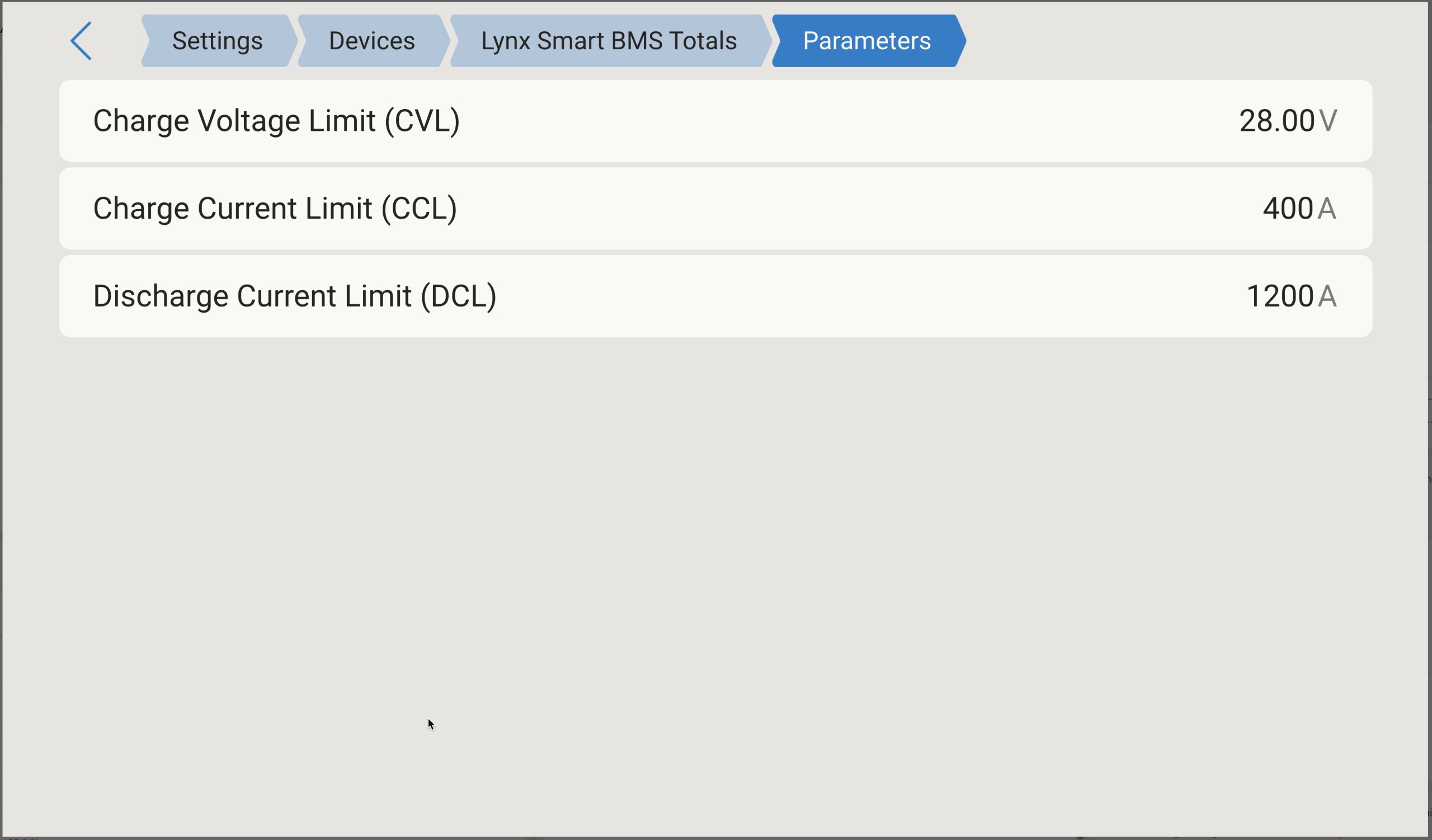The width and height of the screenshot is (1432, 840).
Task: Navigate to the Devices breadcrumb
Action: [373, 41]
